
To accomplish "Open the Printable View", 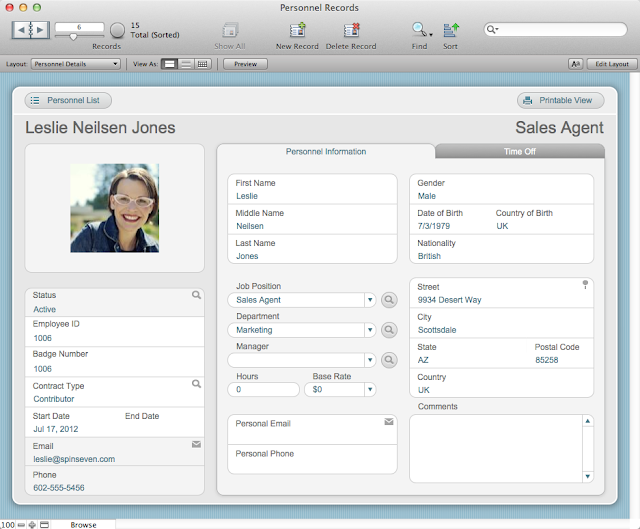I will point(561,100).
